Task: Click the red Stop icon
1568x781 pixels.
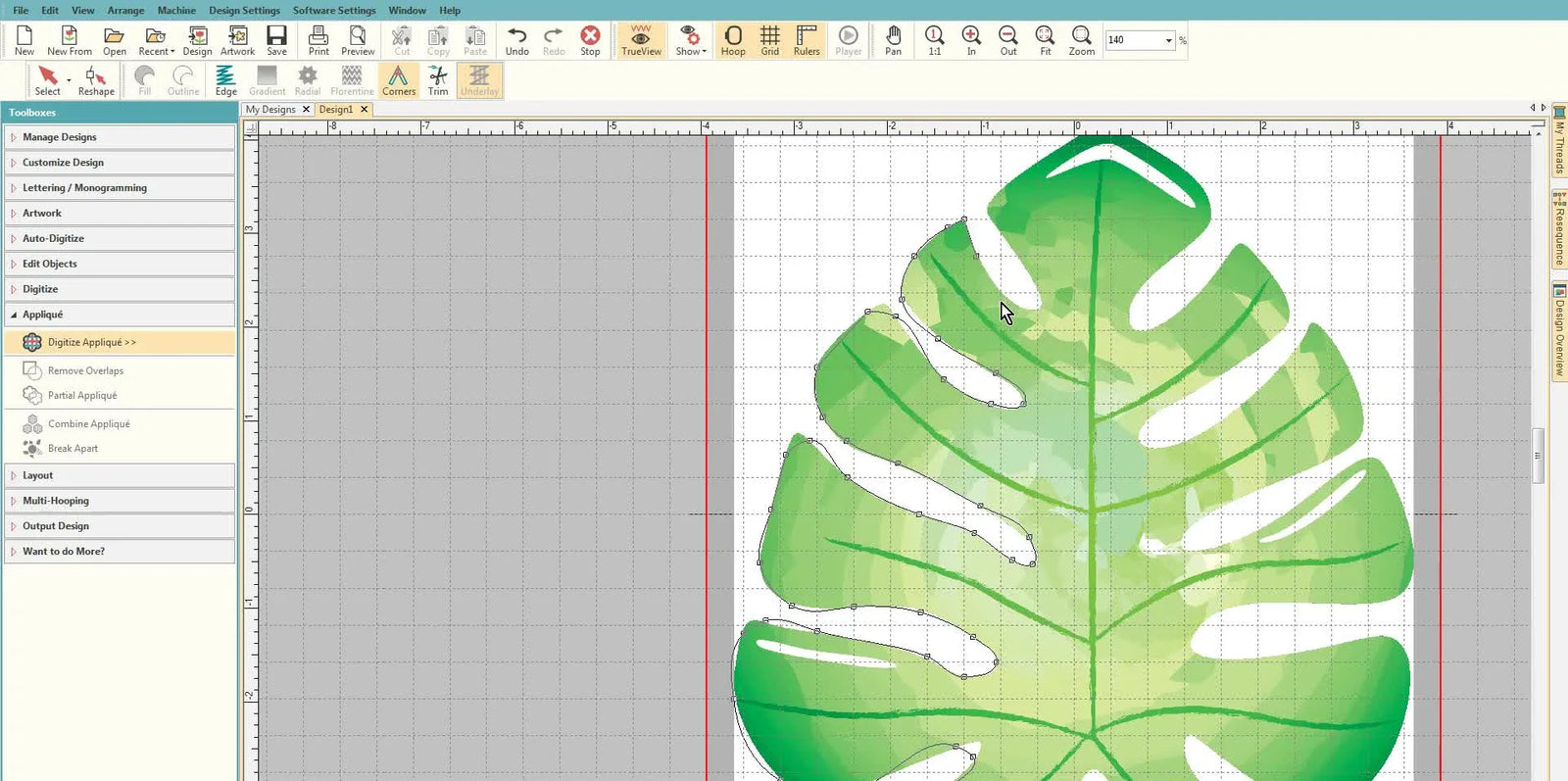Action: click(x=590, y=40)
